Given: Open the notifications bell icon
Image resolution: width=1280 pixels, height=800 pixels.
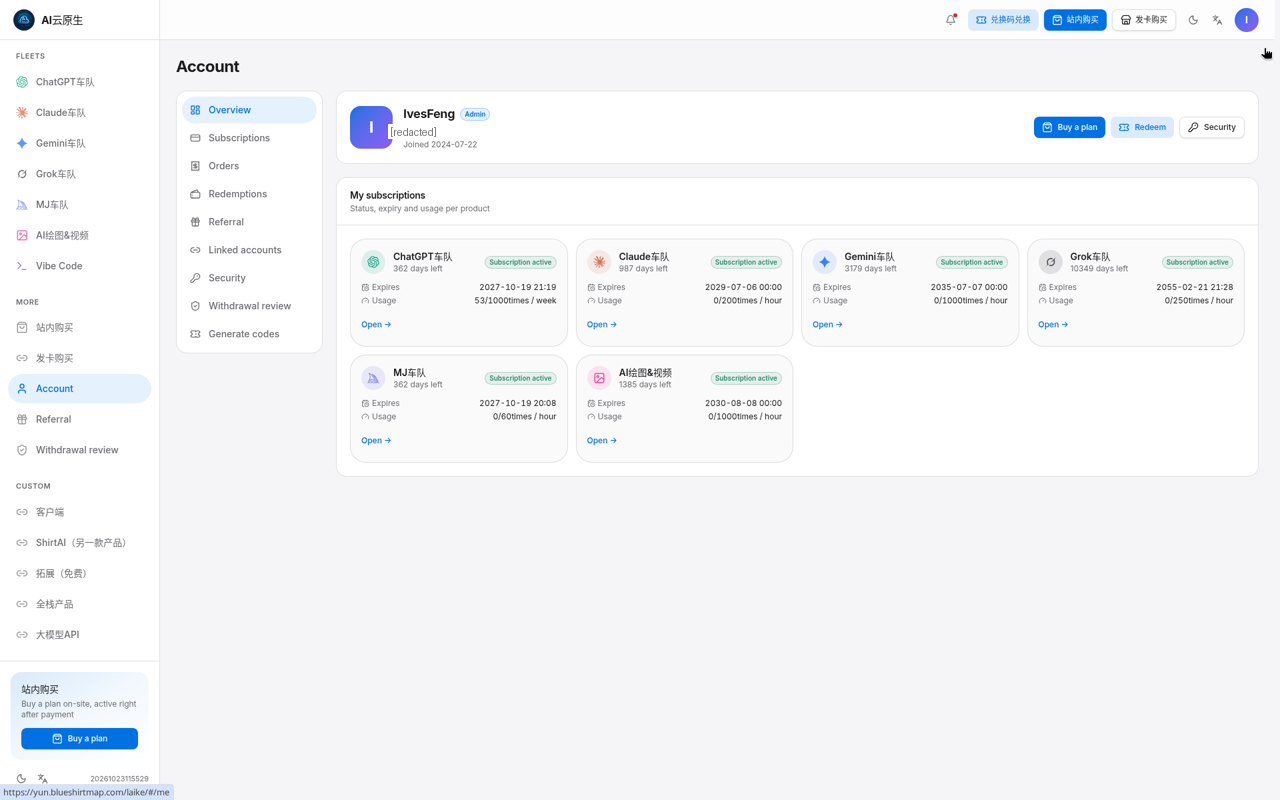Looking at the screenshot, I should click(951, 20).
